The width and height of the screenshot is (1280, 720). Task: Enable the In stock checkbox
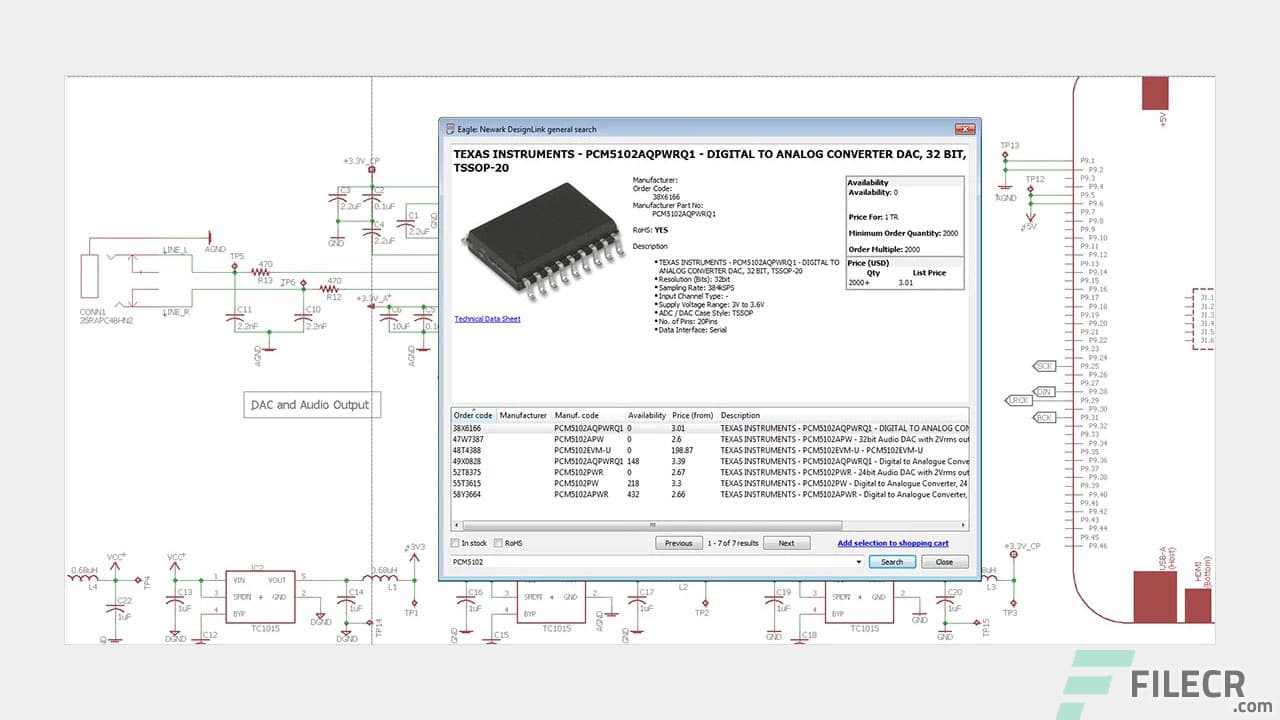coord(456,543)
